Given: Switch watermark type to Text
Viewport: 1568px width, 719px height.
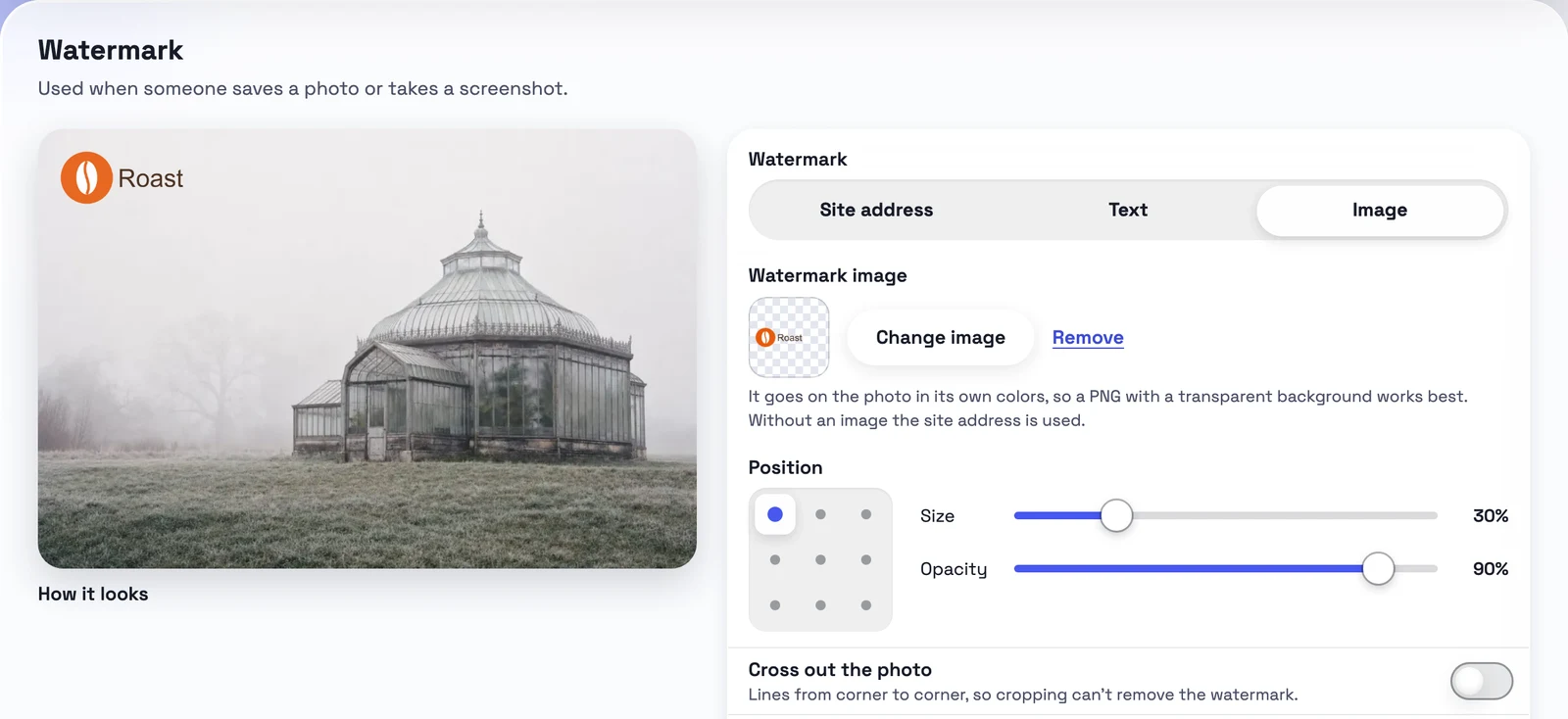Looking at the screenshot, I should [1128, 210].
